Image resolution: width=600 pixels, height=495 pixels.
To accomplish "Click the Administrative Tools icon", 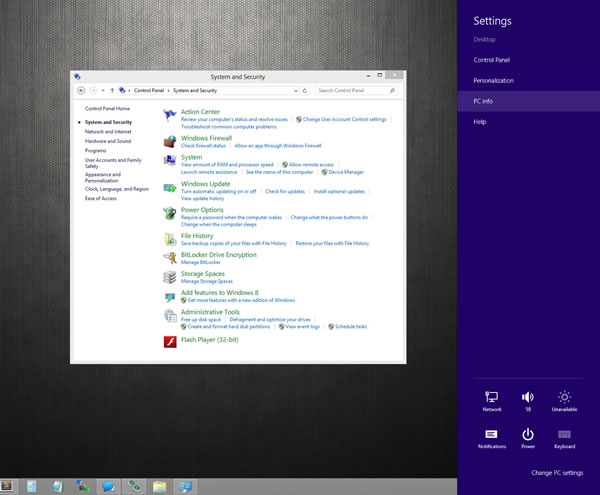I will coord(170,315).
